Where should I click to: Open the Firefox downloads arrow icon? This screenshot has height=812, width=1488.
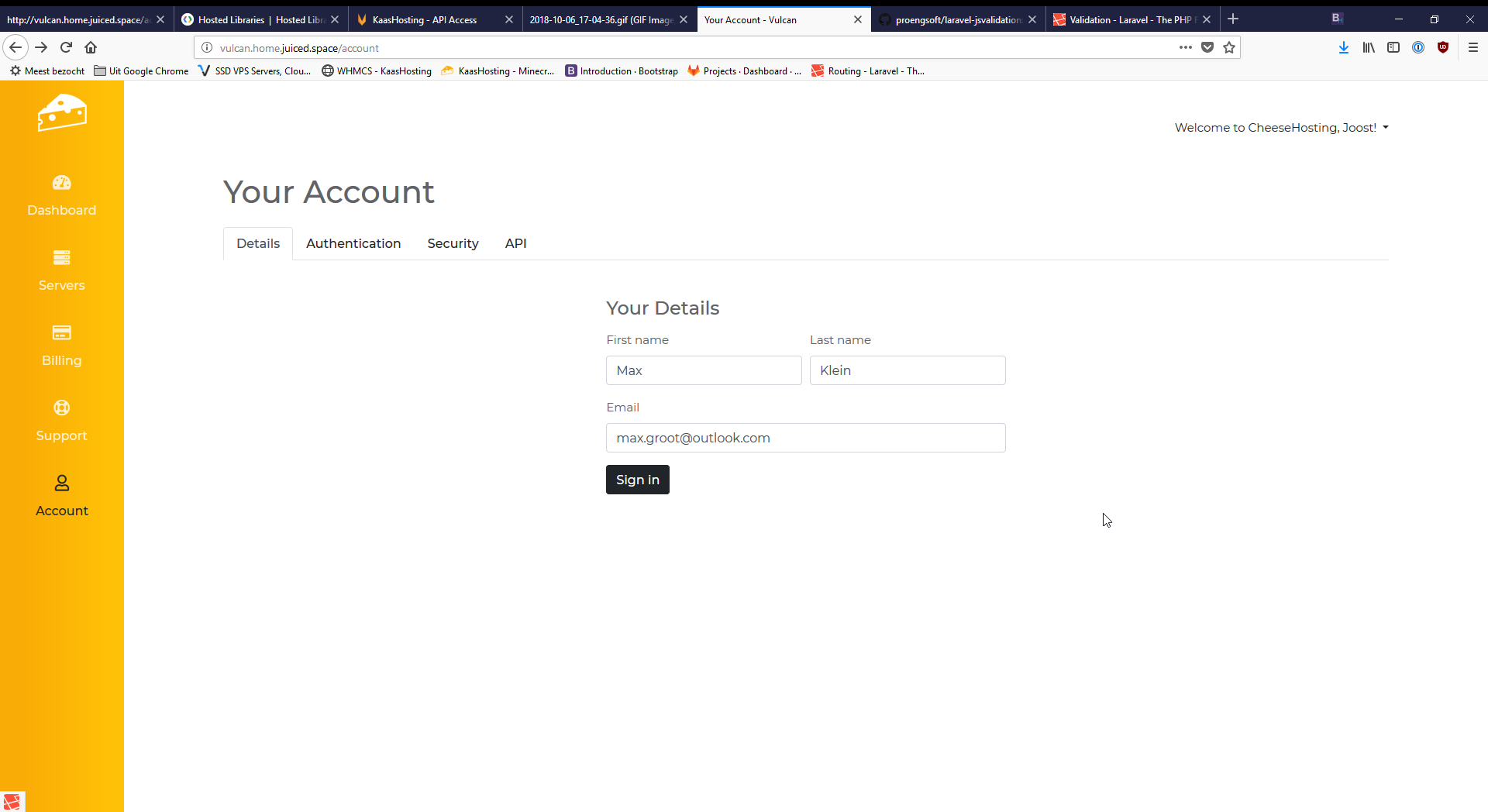pos(1344,48)
